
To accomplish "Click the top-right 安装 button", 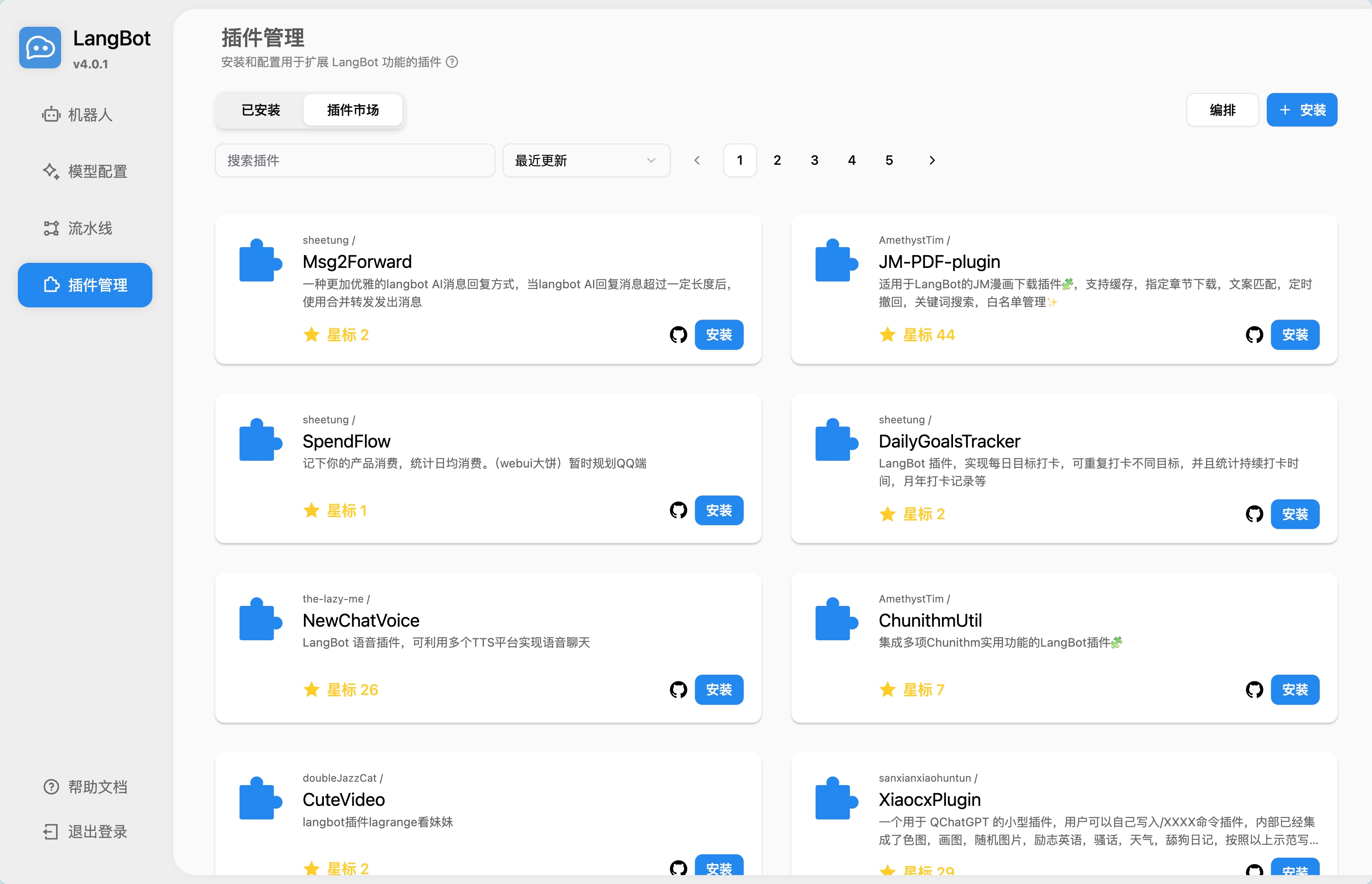I will [x=1302, y=110].
